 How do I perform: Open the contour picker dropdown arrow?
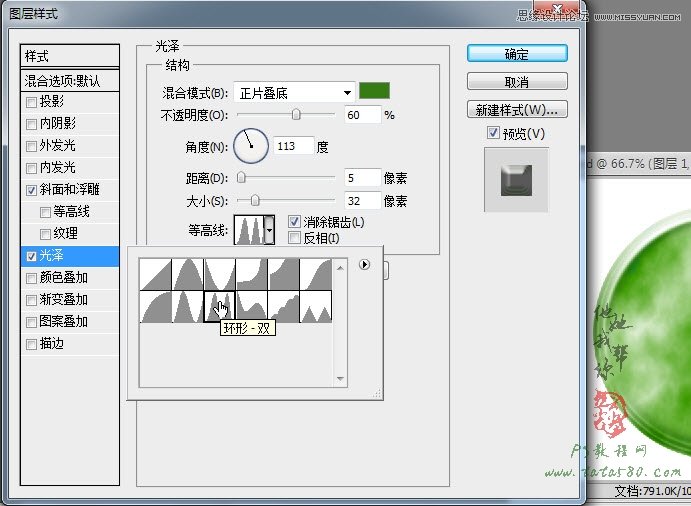(x=269, y=230)
